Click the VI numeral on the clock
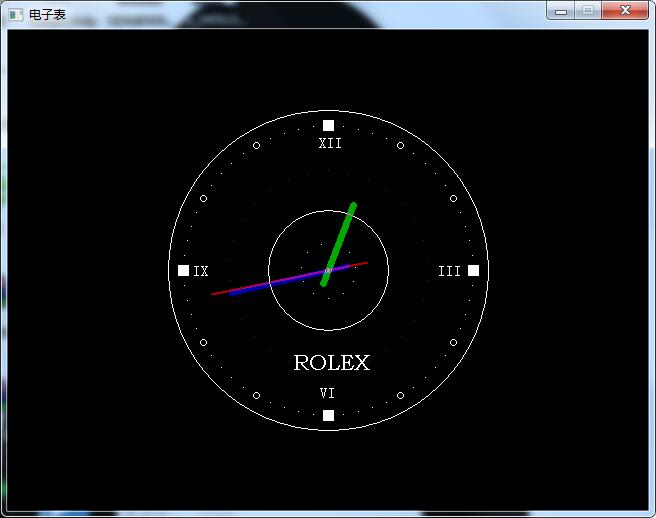656x518 pixels. pyautogui.click(x=327, y=393)
